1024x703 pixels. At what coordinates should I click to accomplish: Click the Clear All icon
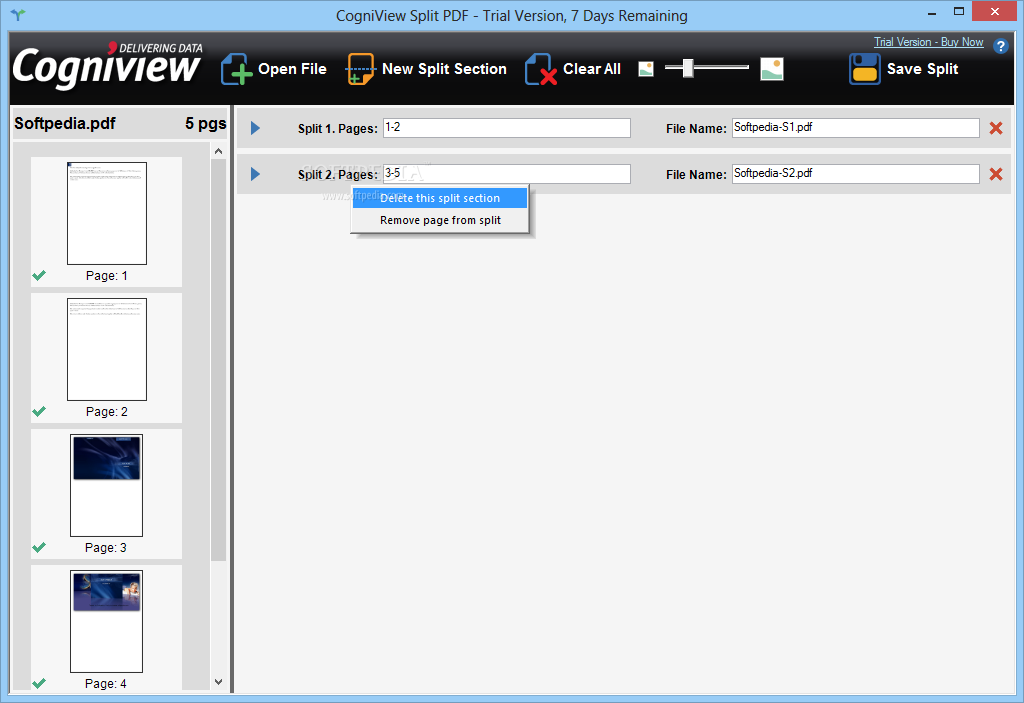point(541,69)
